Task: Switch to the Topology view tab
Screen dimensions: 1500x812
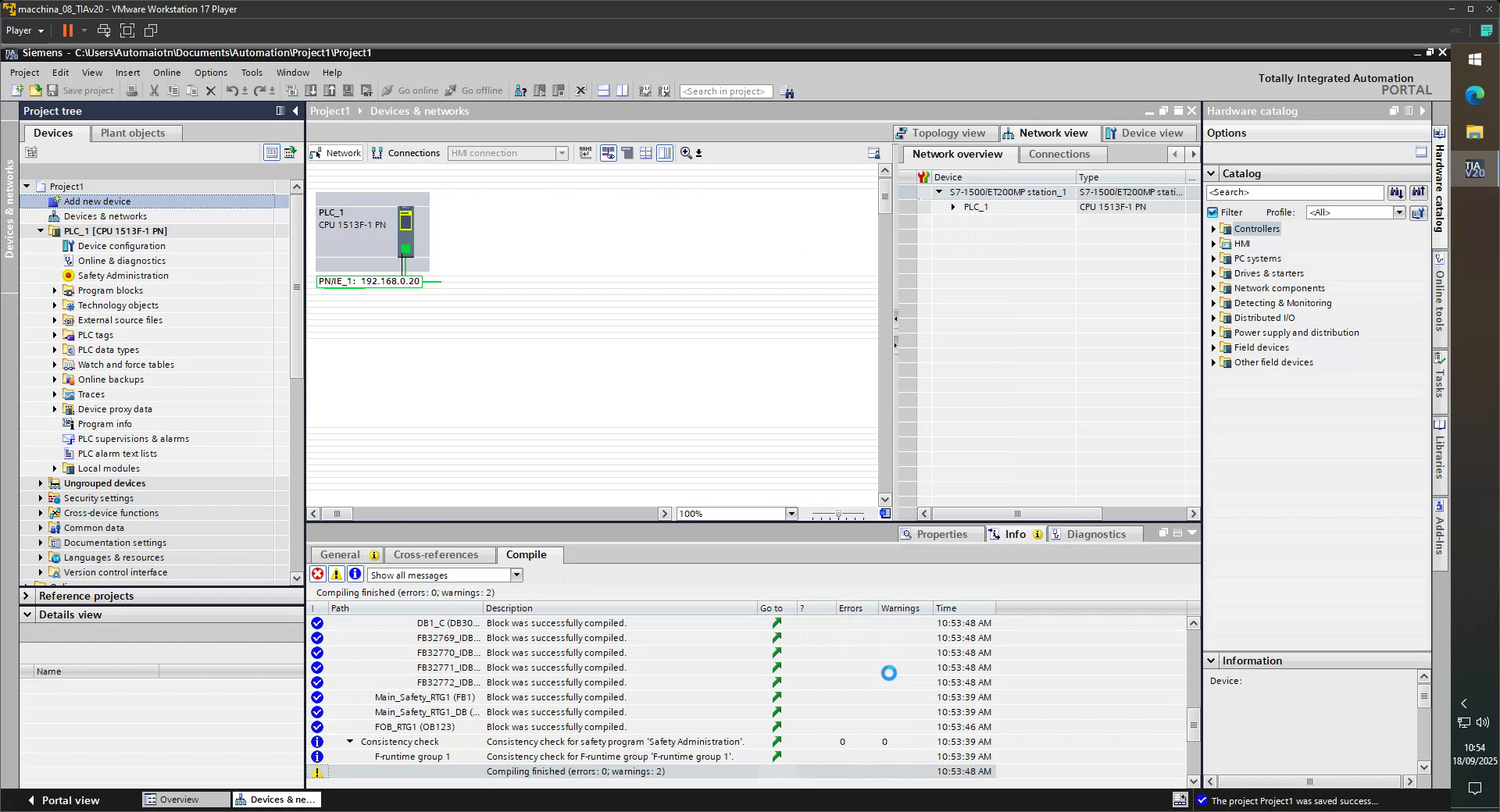Action: pos(944,133)
